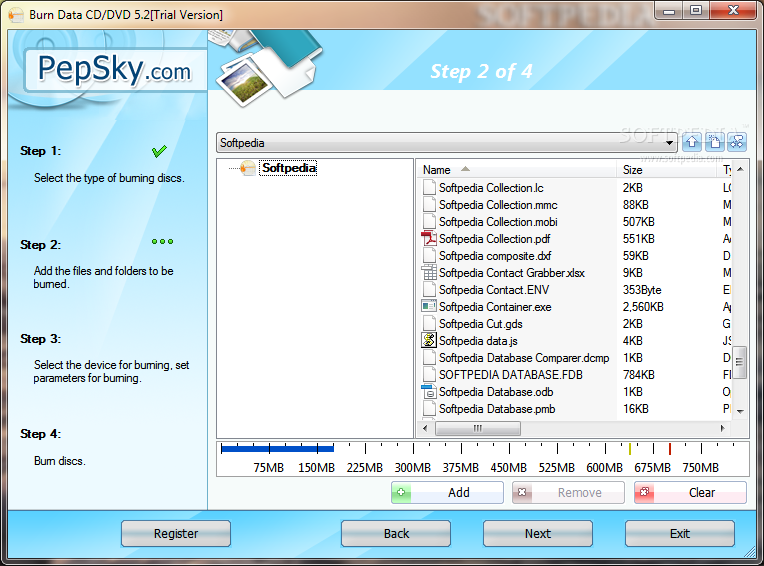
Task: Click the file icon of SOFTPEDIA DATABASE.FDB
Action: pos(429,375)
